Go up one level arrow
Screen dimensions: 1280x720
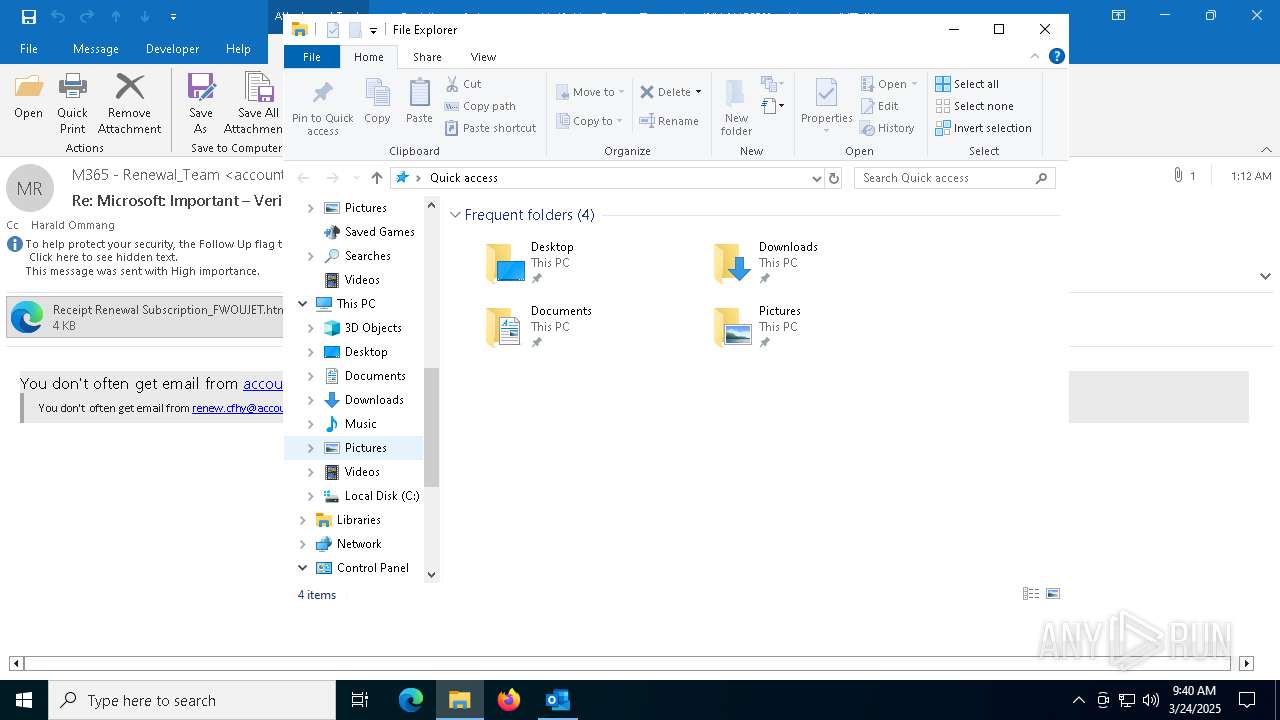pyautogui.click(x=376, y=178)
